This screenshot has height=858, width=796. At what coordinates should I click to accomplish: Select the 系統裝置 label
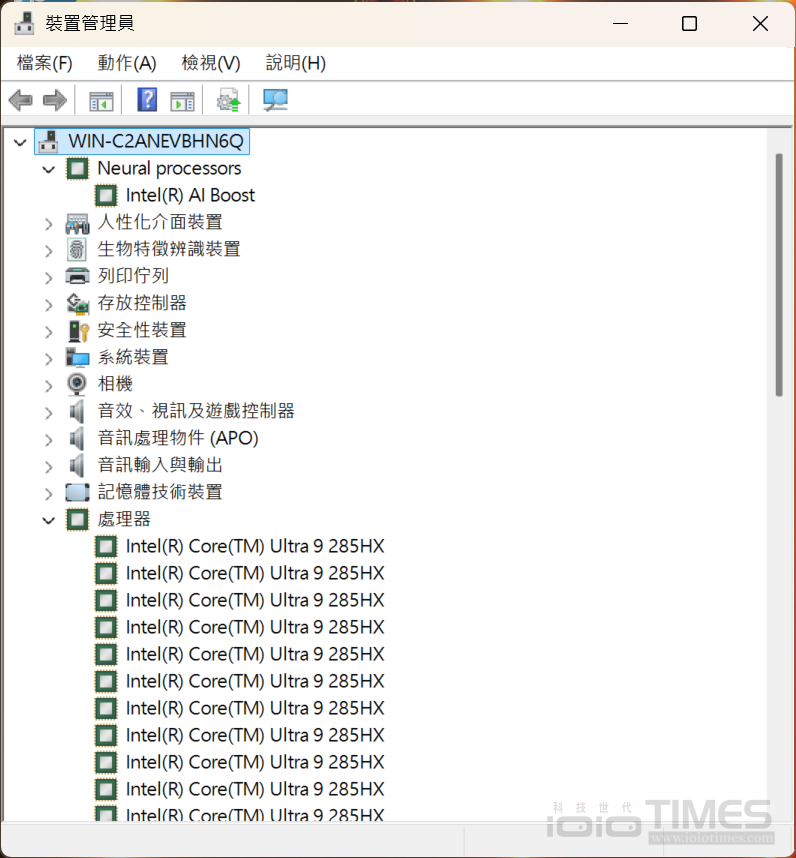[133, 357]
